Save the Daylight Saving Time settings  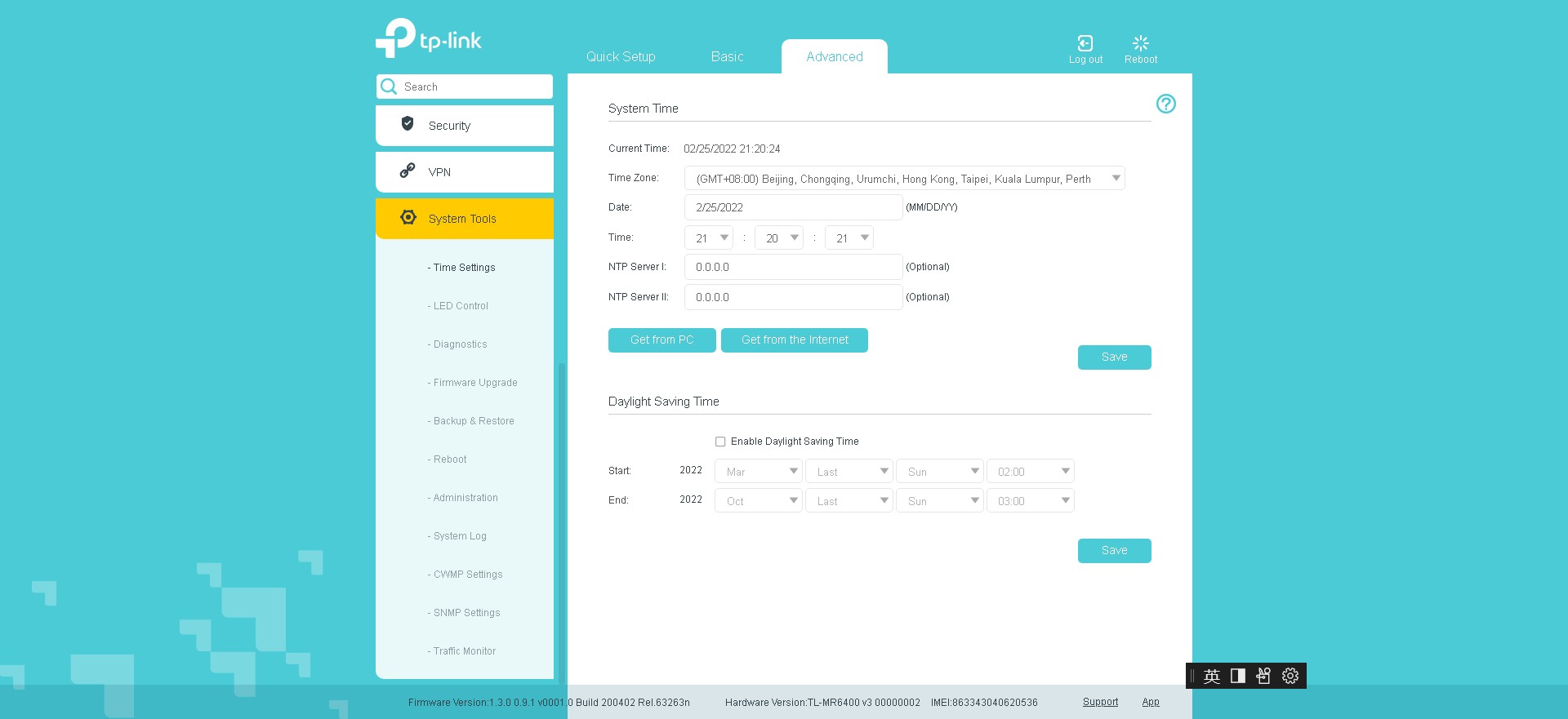tap(1115, 551)
